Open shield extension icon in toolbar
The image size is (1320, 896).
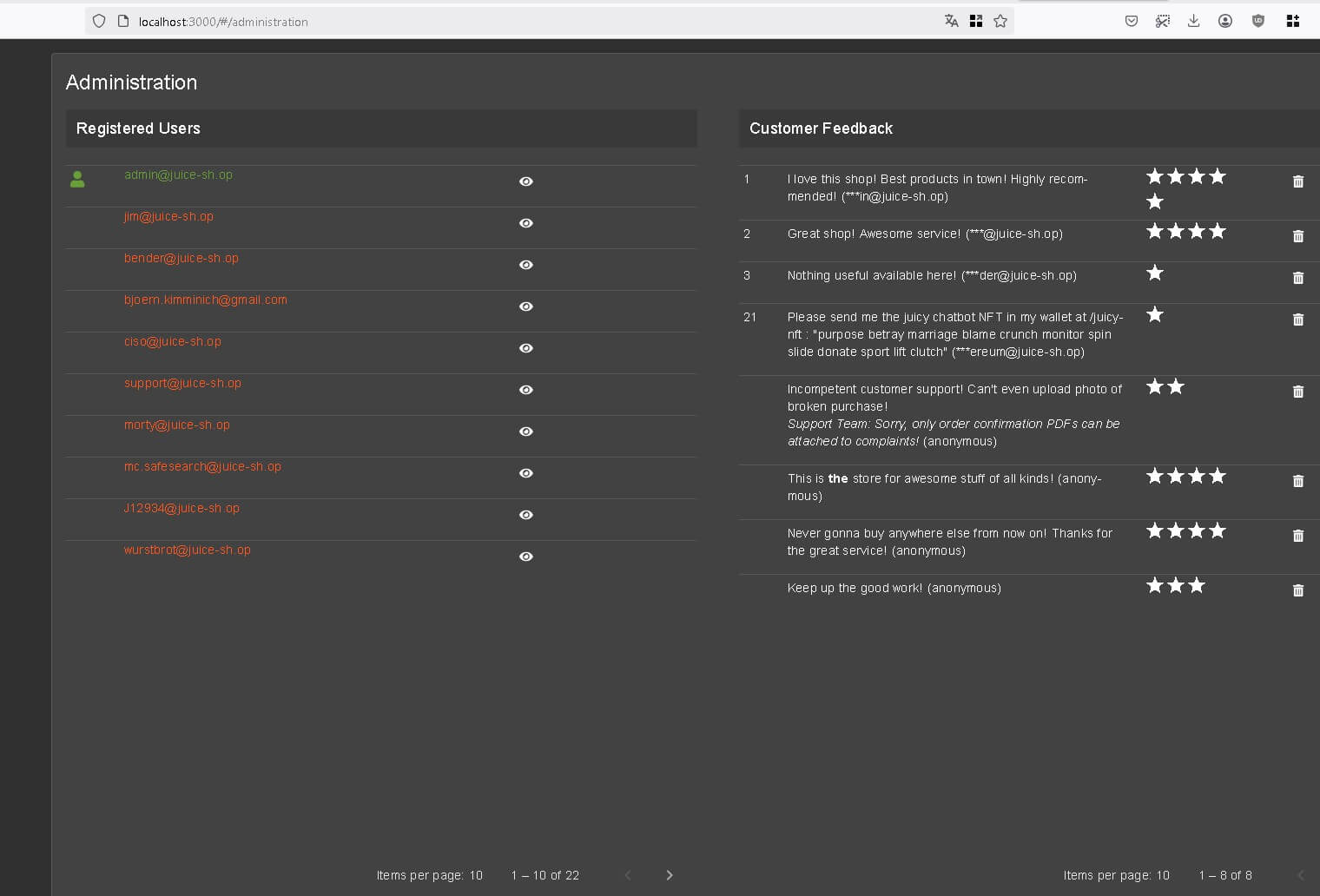[x=1257, y=21]
